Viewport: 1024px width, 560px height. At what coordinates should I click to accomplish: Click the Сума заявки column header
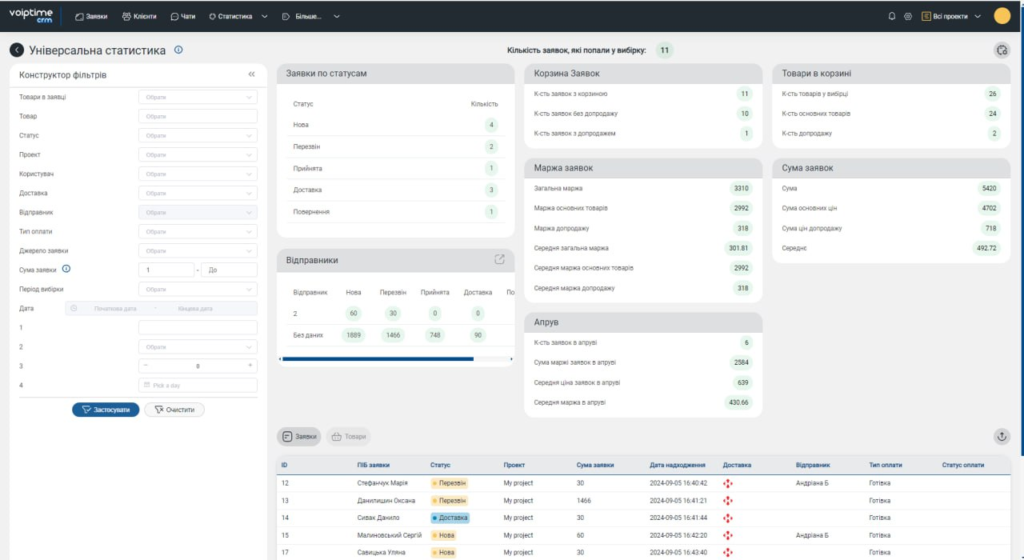pos(595,465)
